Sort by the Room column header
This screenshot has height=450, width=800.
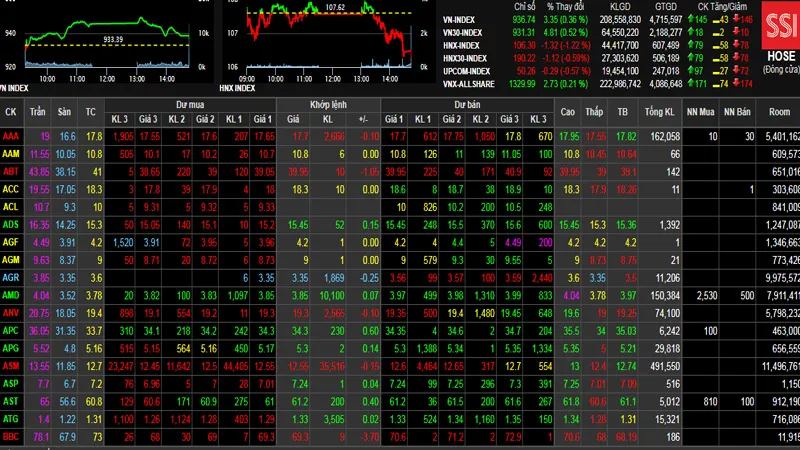pyautogui.click(x=779, y=112)
